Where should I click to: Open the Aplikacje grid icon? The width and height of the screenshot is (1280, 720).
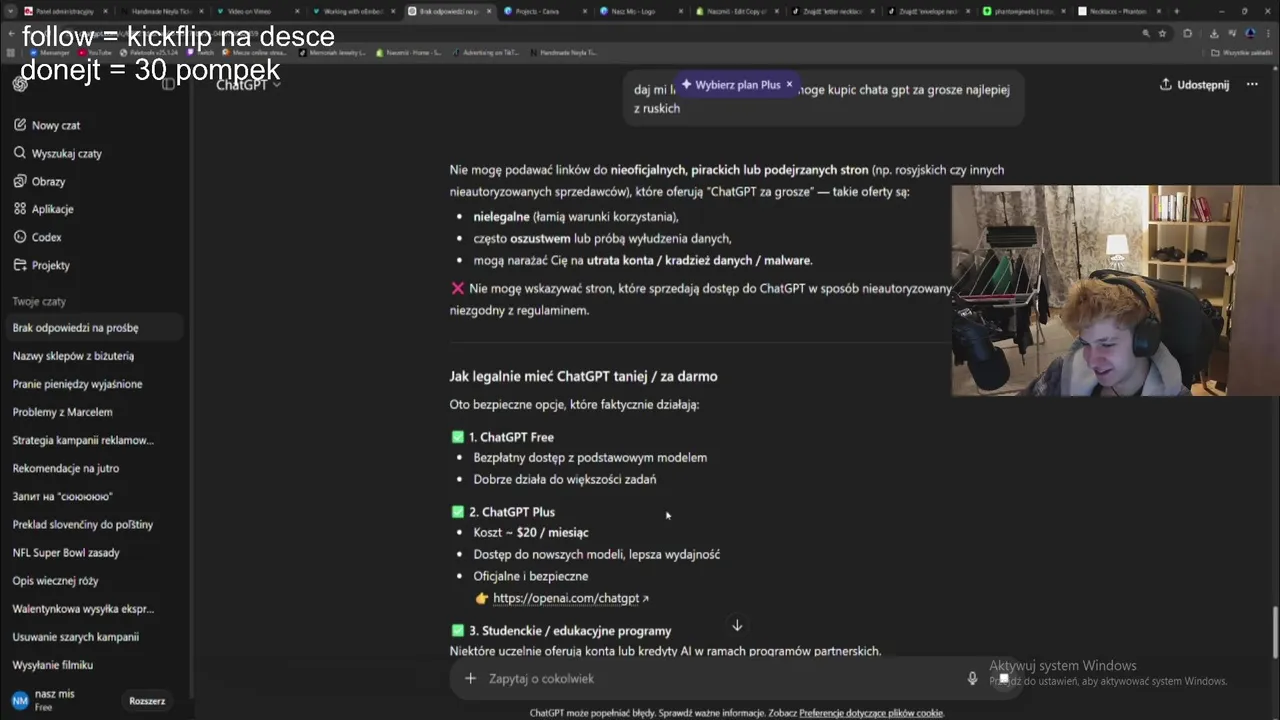click(20, 209)
